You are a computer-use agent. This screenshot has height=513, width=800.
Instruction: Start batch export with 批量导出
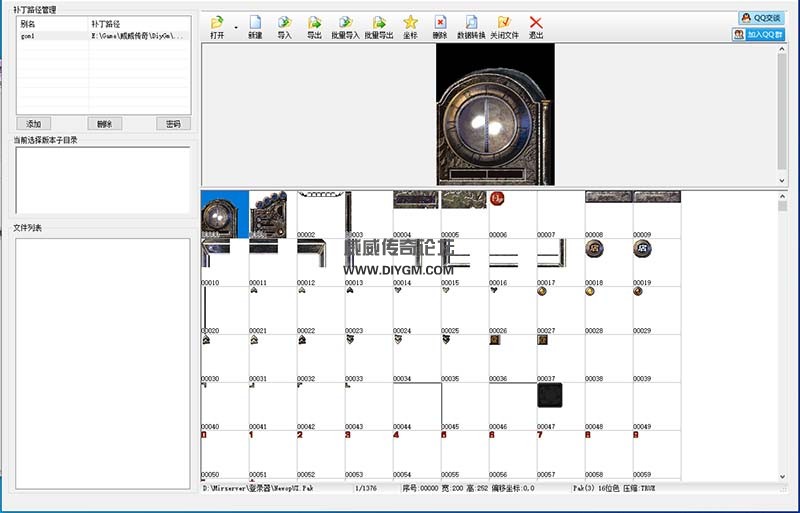point(379,27)
